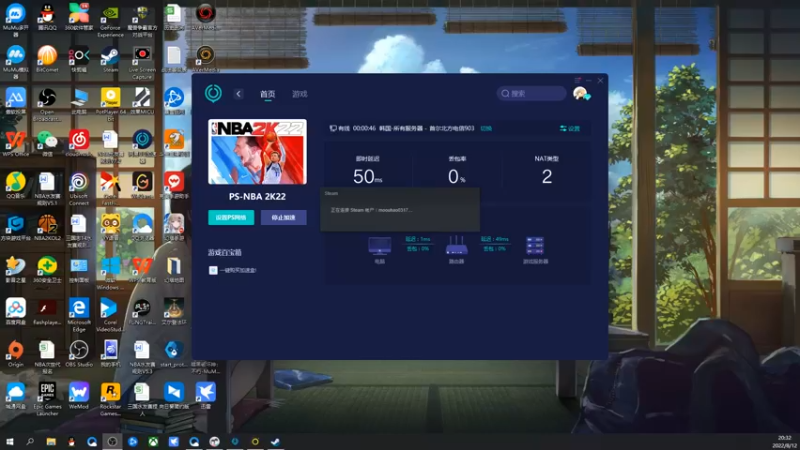The height and width of the screenshot is (450, 800).
Task: Open the QQ音乐 desktop shortcut
Action: click(15, 185)
